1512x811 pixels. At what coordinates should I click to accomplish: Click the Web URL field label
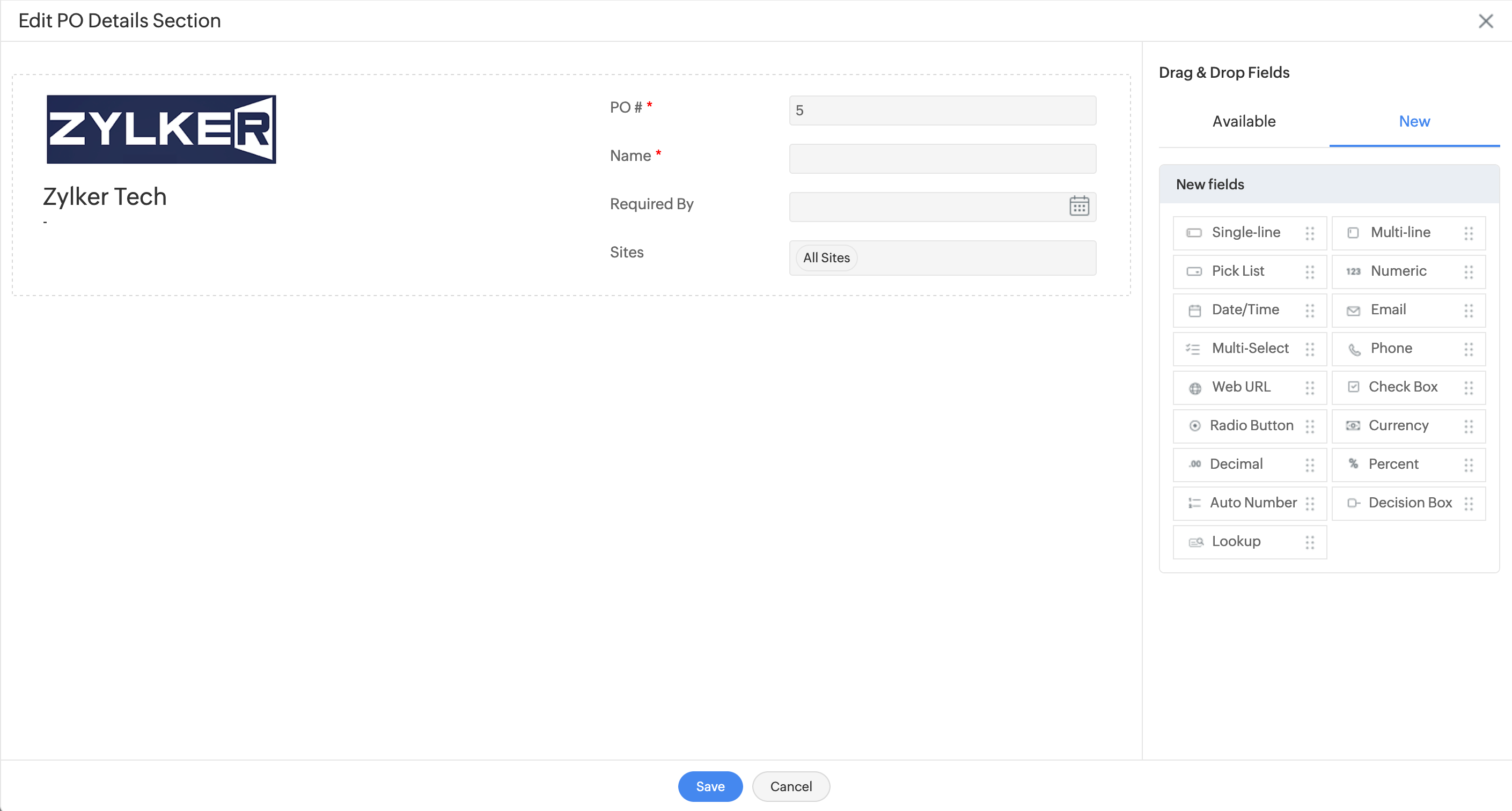1241,386
